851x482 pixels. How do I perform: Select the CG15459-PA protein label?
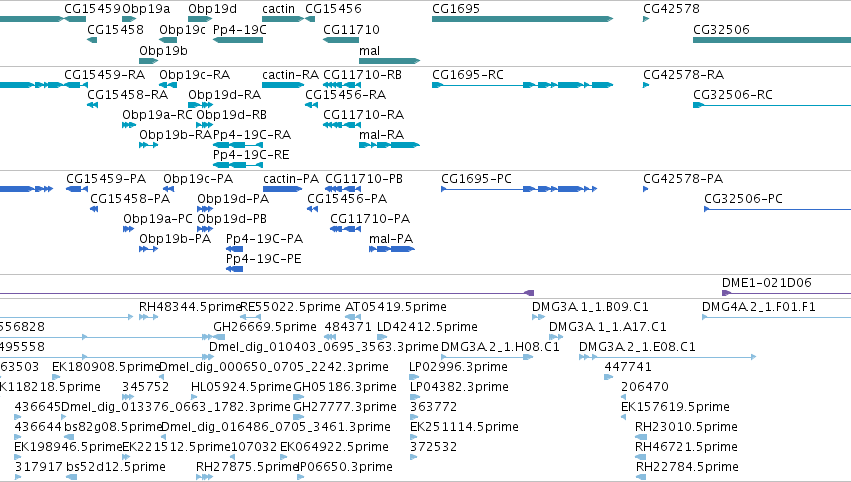tap(106, 179)
